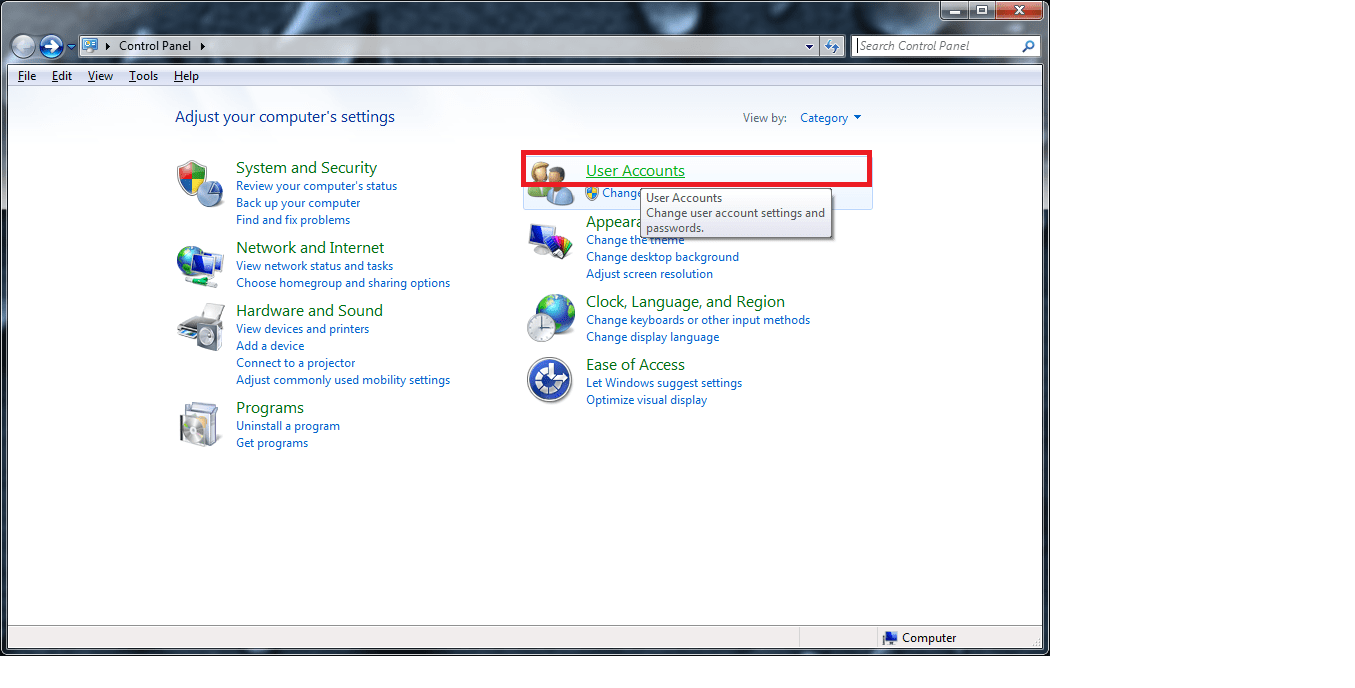The height and width of the screenshot is (688, 1355).
Task: Click Uninstall a program
Action: pos(288,426)
